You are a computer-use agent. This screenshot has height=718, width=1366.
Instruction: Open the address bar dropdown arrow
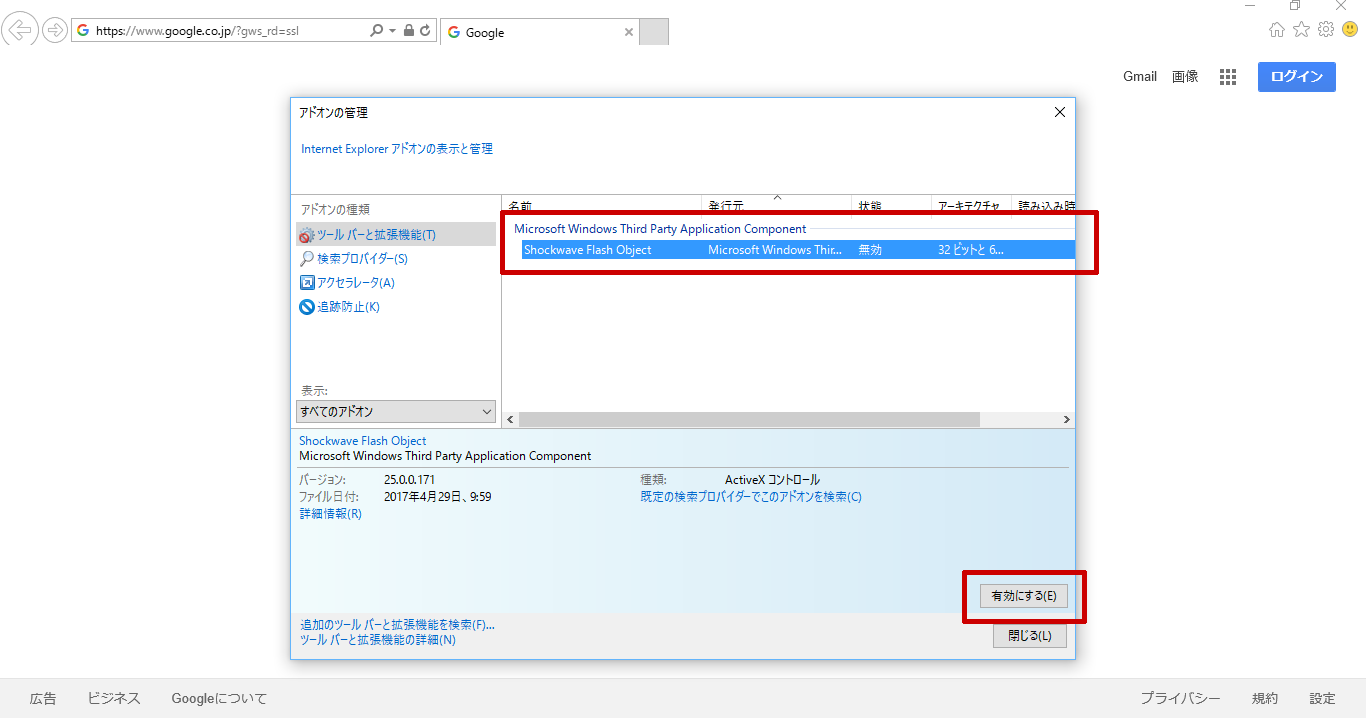(x=392, y=31)
